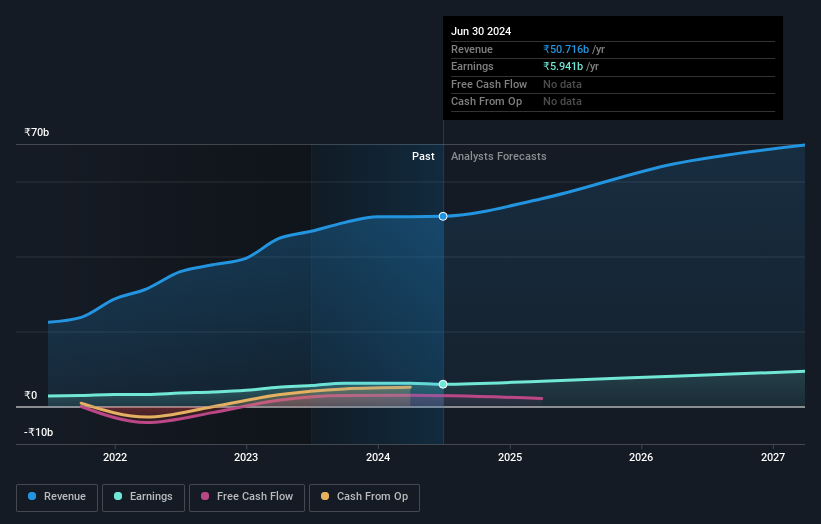Toggle the Revenue legend button
The image size is (821, 524).
click(57, 497)
